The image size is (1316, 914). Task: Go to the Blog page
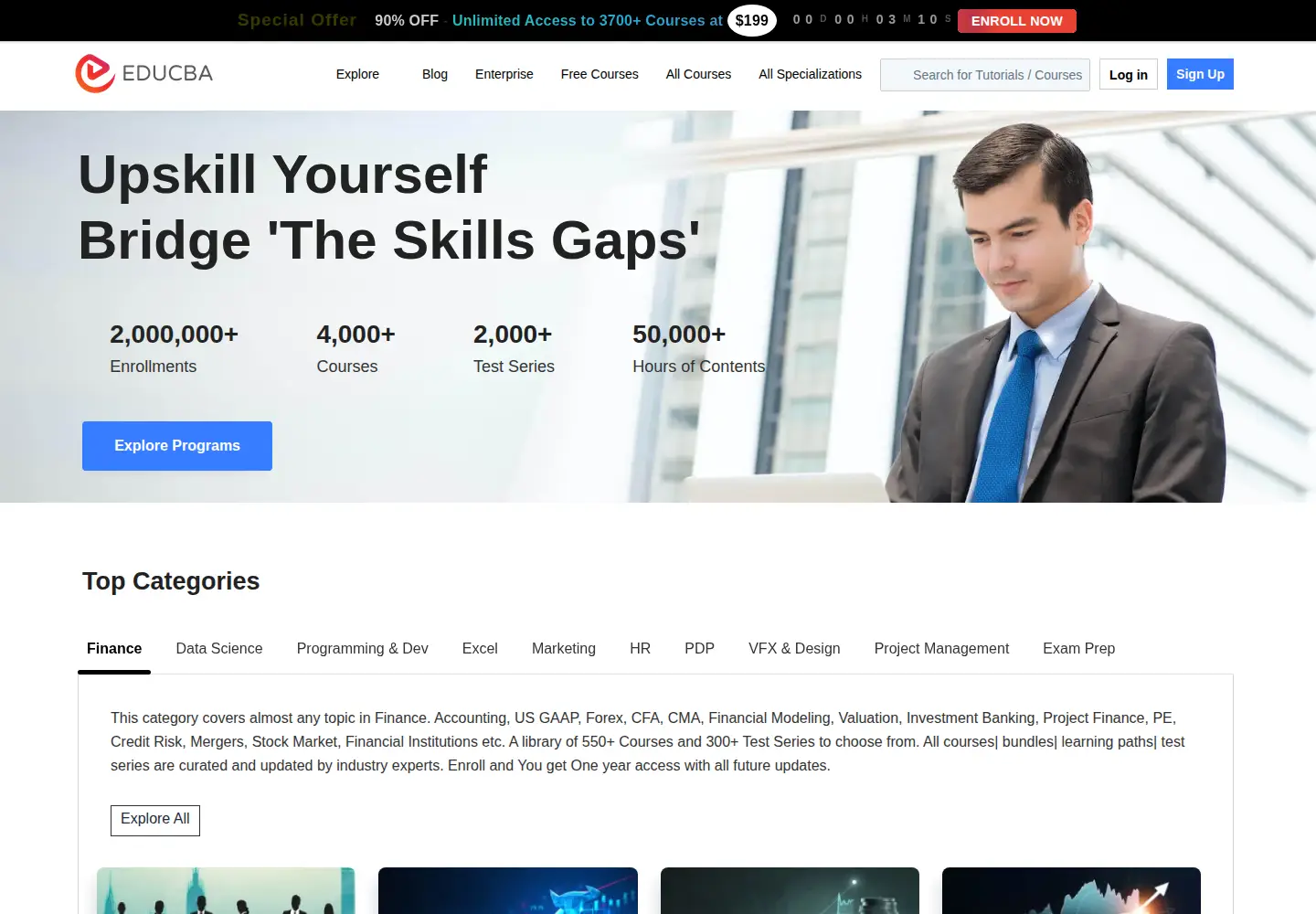435,74
